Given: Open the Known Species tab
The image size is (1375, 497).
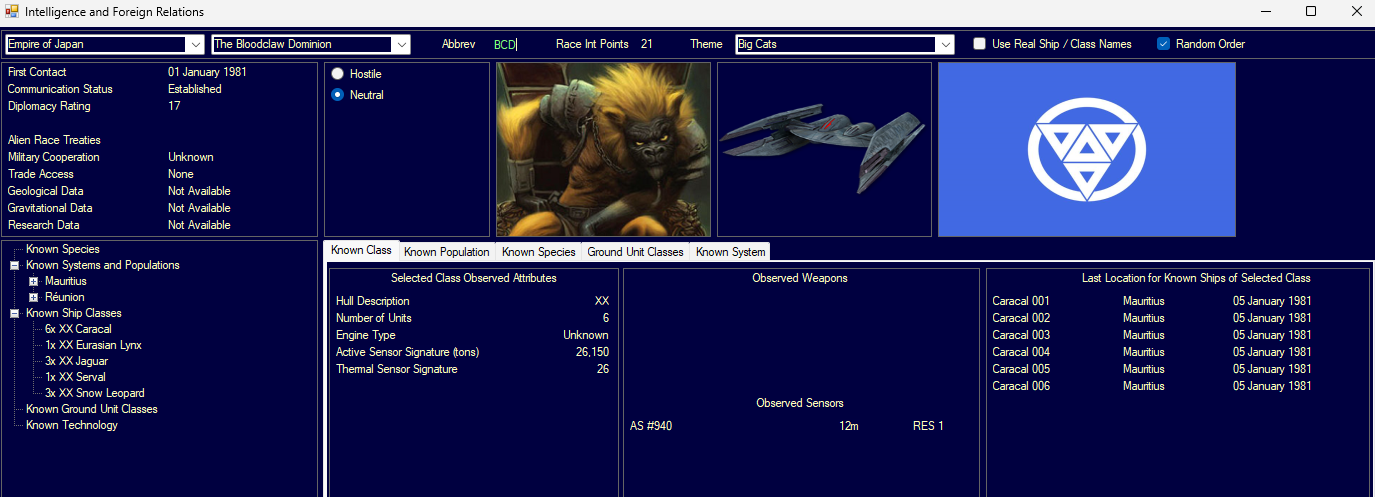Looking at the screenshot, I should click(539, 252).
